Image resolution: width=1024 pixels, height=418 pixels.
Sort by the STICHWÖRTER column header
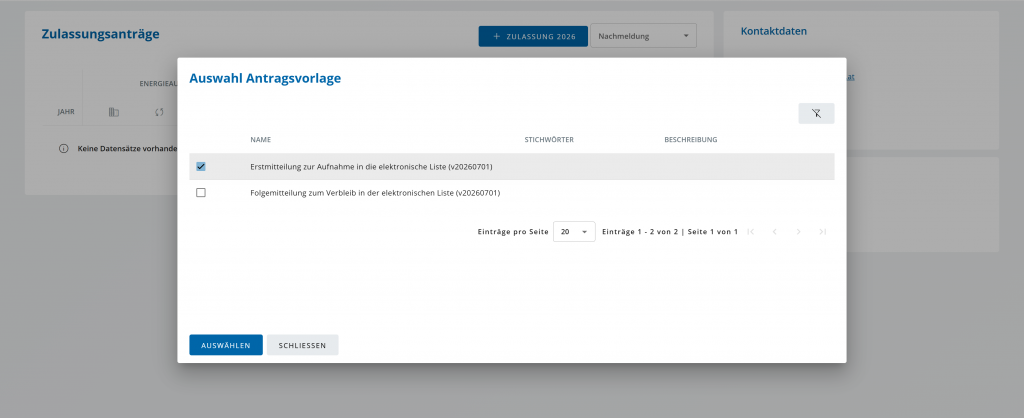pyautogui.click(x=549, y=140)
